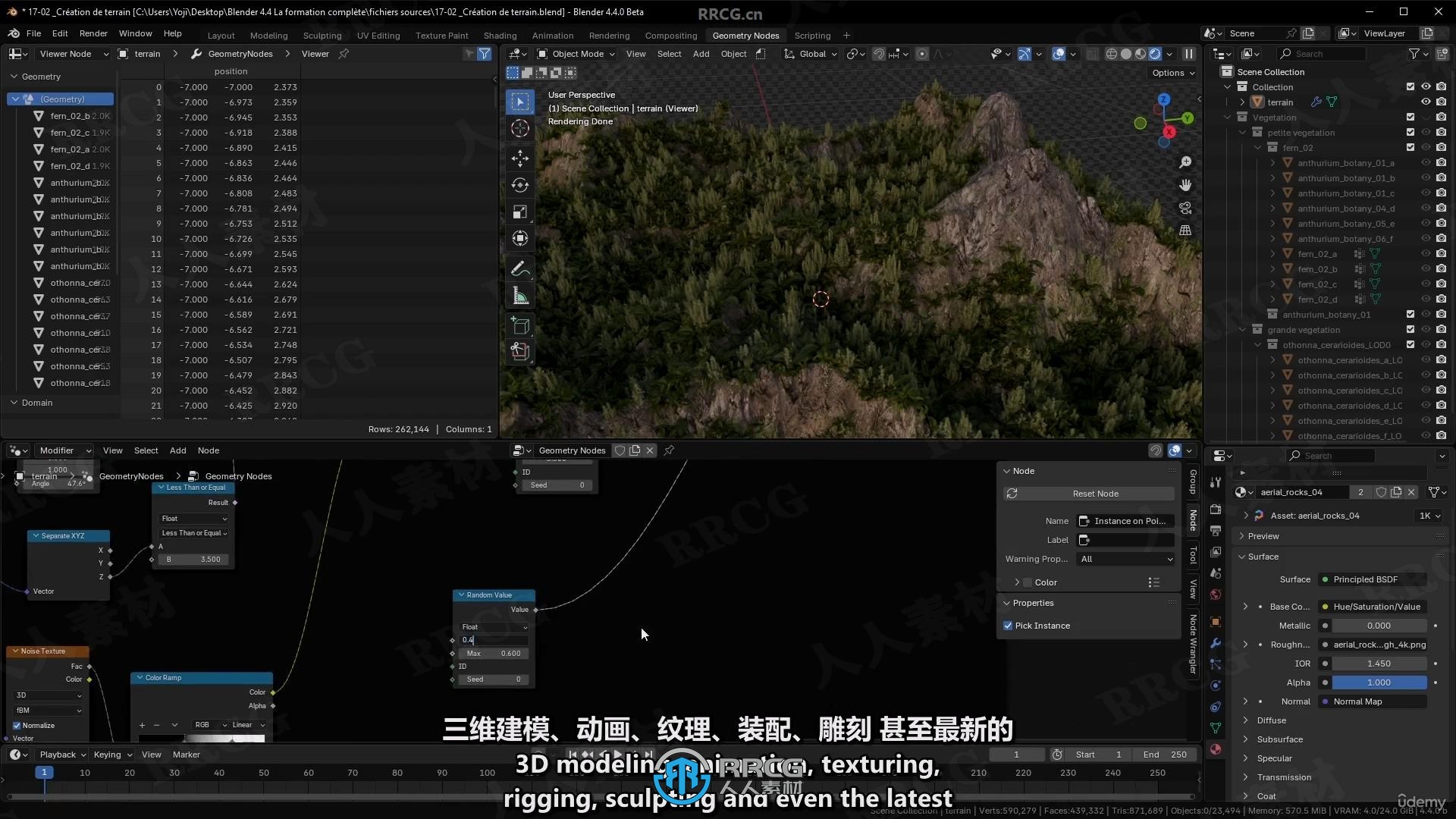Select the Cursor tool in viewport toolbar

click(520, 128)
